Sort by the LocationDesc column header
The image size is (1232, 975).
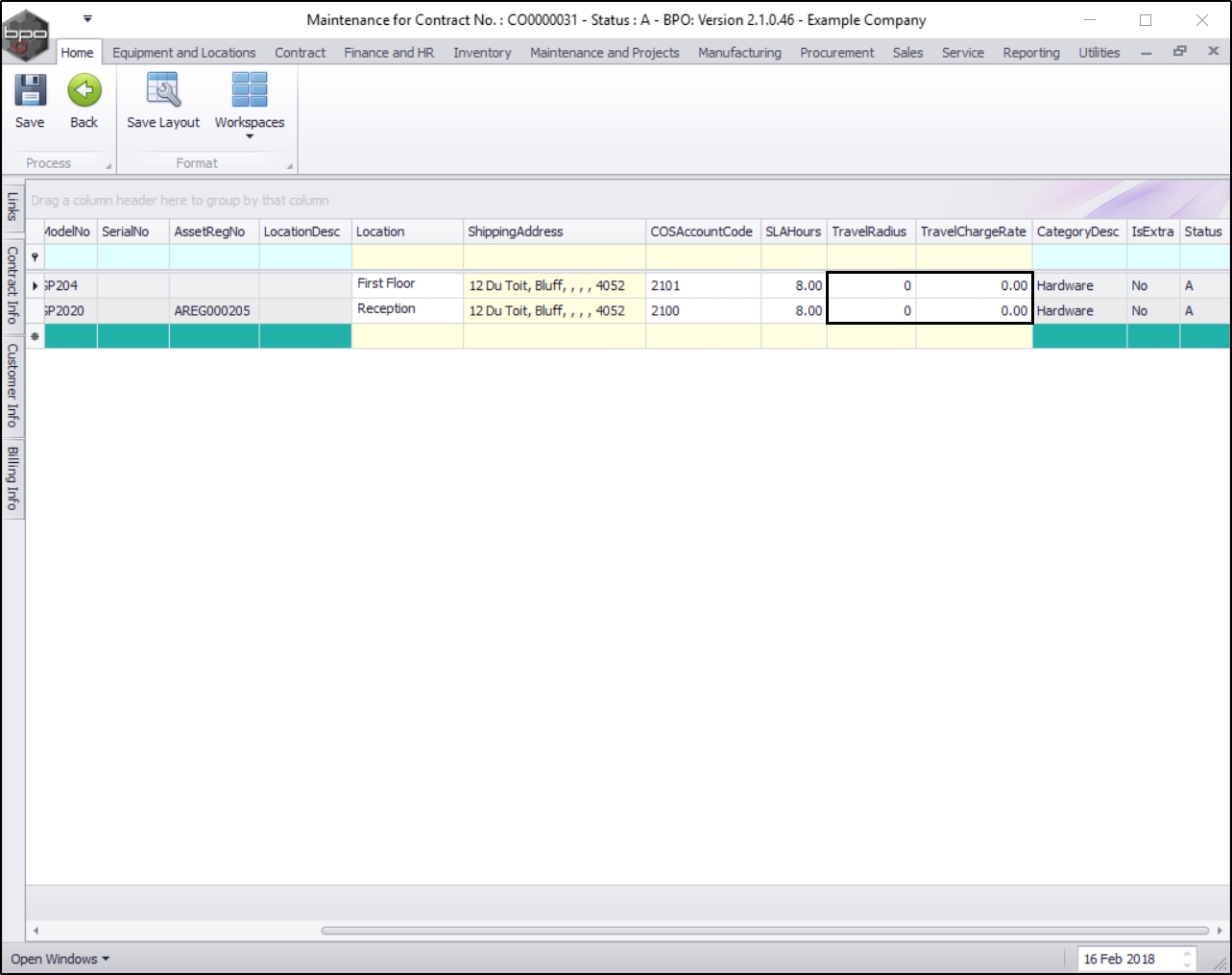pyautogui.click(x=305, y=232)
